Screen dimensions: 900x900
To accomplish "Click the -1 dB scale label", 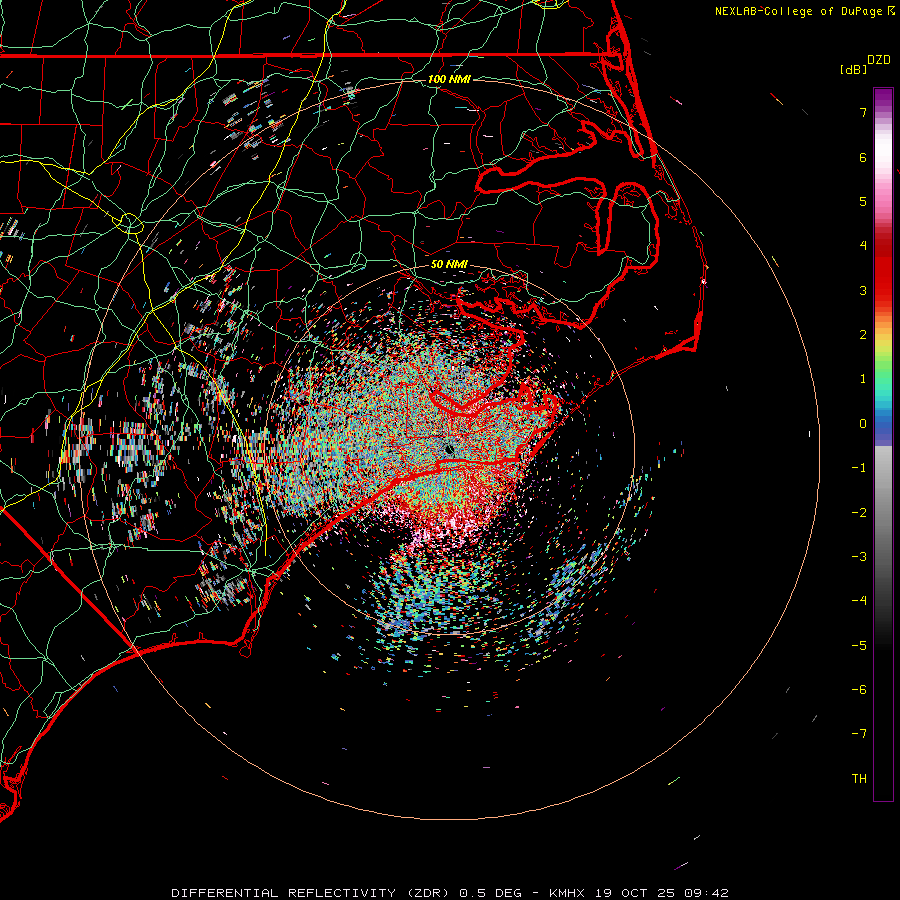I will click(x=859, y=468).
